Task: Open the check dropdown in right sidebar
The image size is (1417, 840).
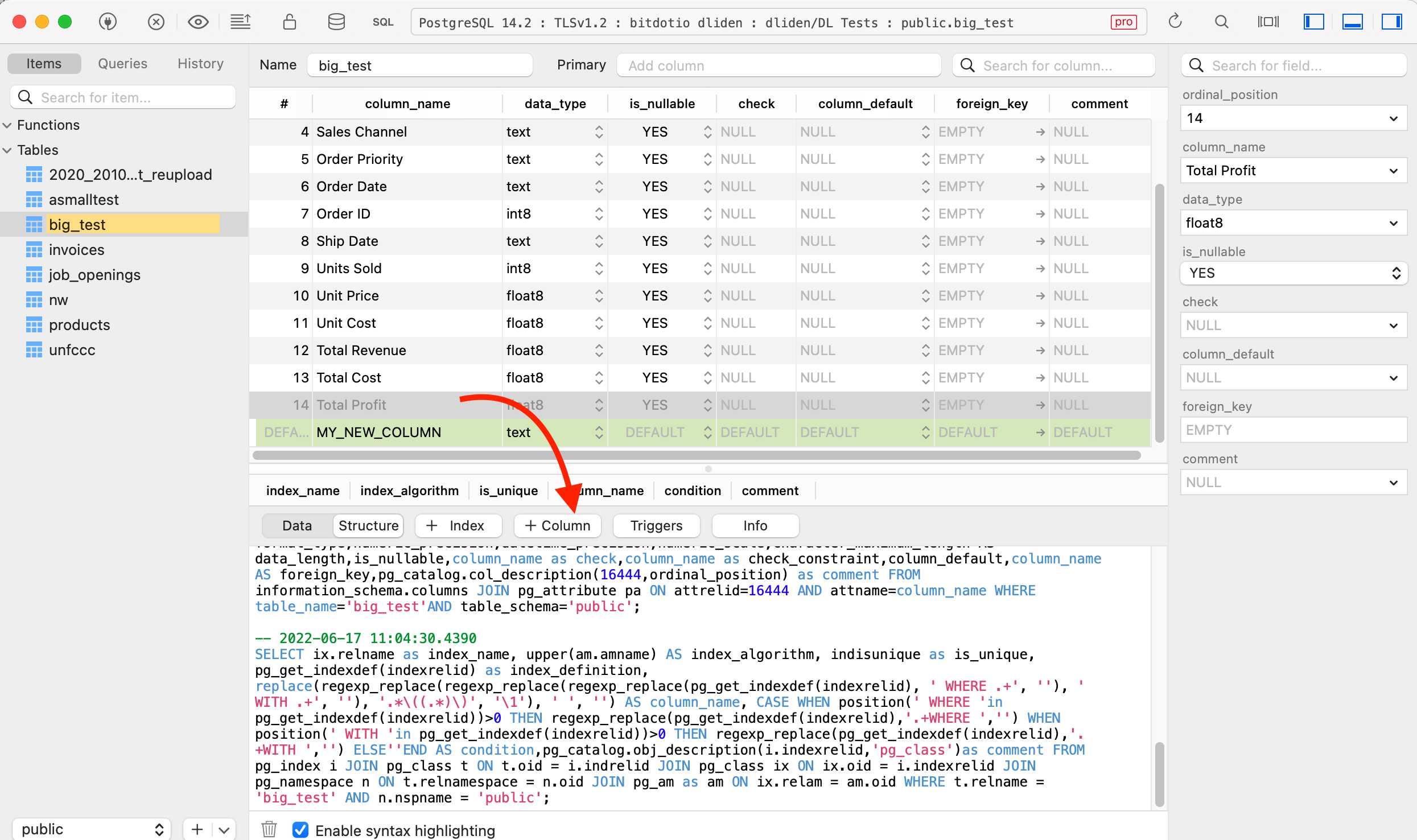Action: coord(1293,326)
